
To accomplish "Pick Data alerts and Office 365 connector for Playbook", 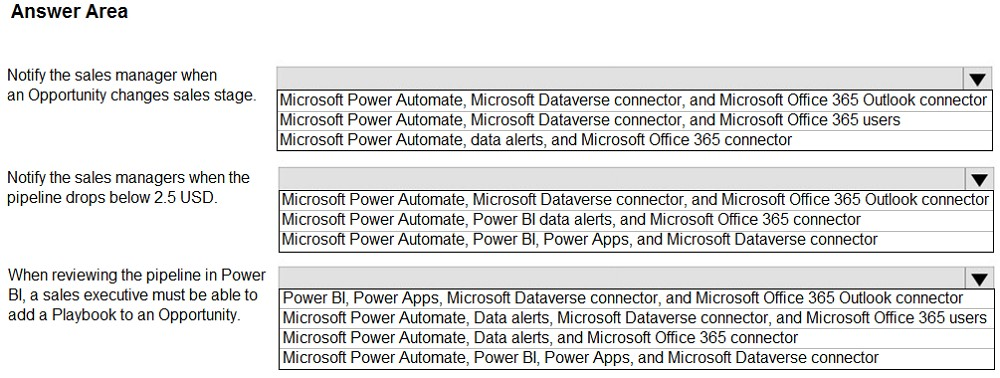I will click(636, 337).
